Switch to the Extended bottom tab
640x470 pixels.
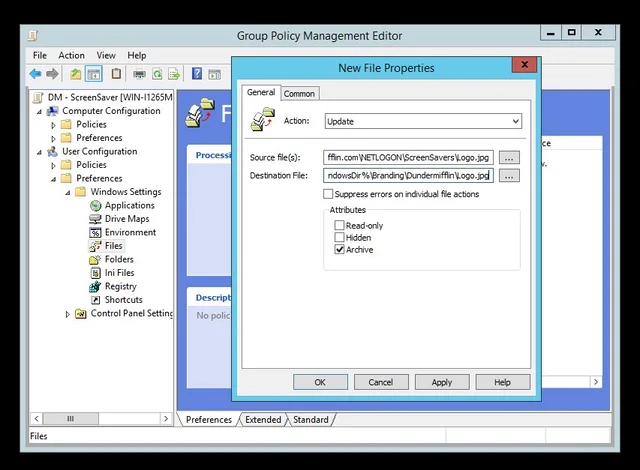263,419
